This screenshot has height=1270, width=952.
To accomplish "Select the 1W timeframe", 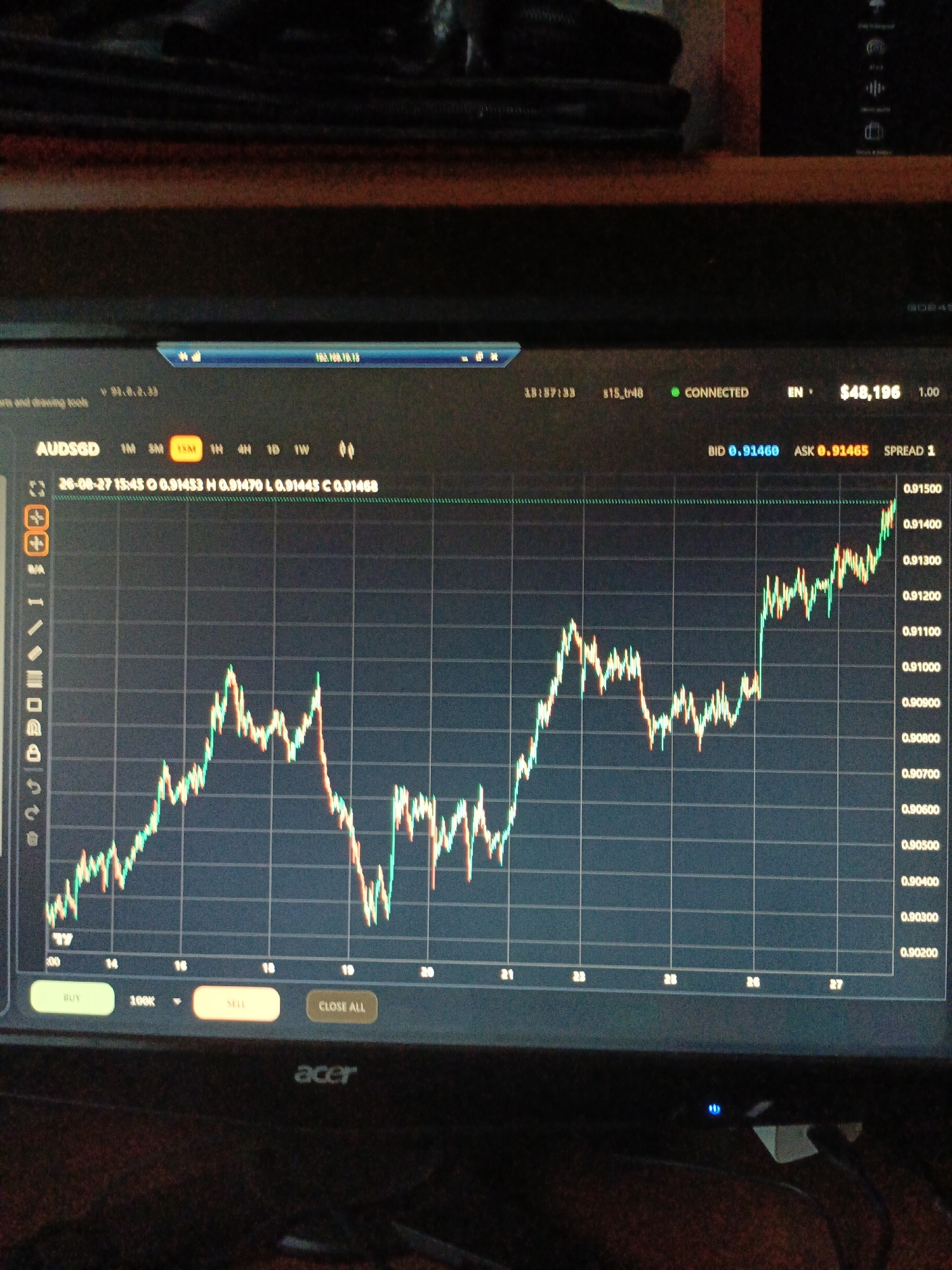I will pos(301,450).
